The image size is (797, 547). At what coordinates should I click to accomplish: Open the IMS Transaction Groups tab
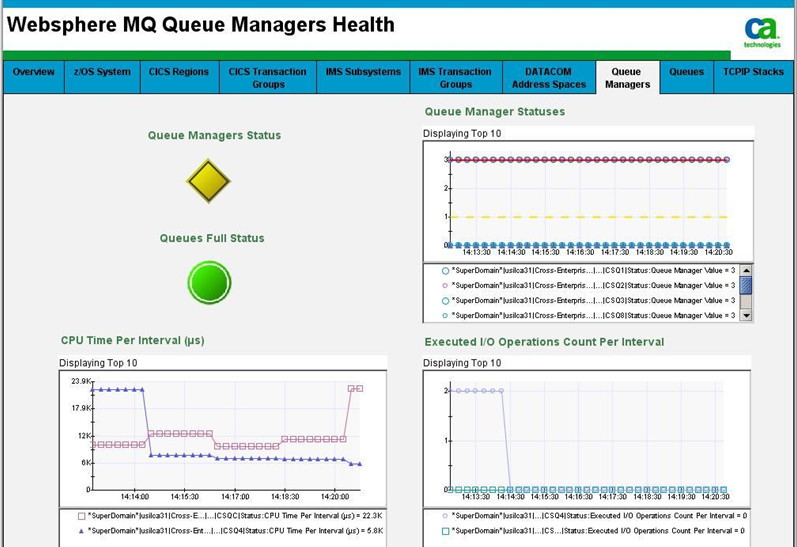click(x=455, y=77)
